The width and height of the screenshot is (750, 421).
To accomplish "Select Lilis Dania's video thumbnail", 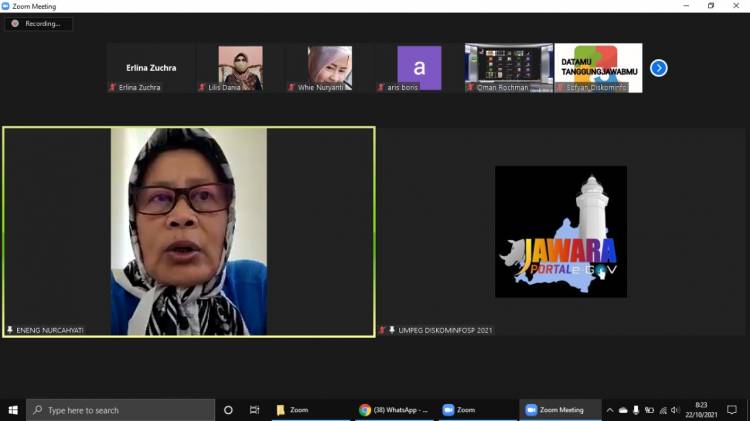I will pyautogui.click(x=240, y=68).
